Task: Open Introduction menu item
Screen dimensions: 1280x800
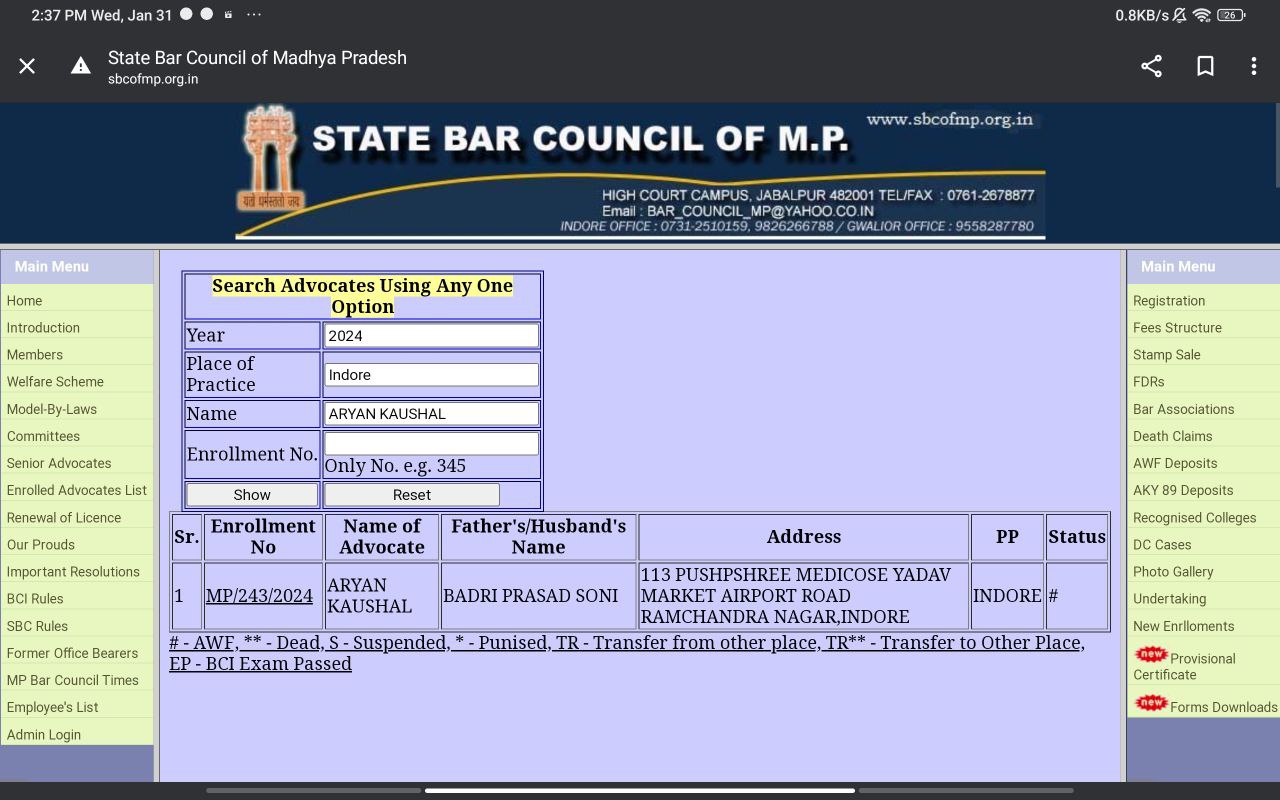Action: click(43, 328)
